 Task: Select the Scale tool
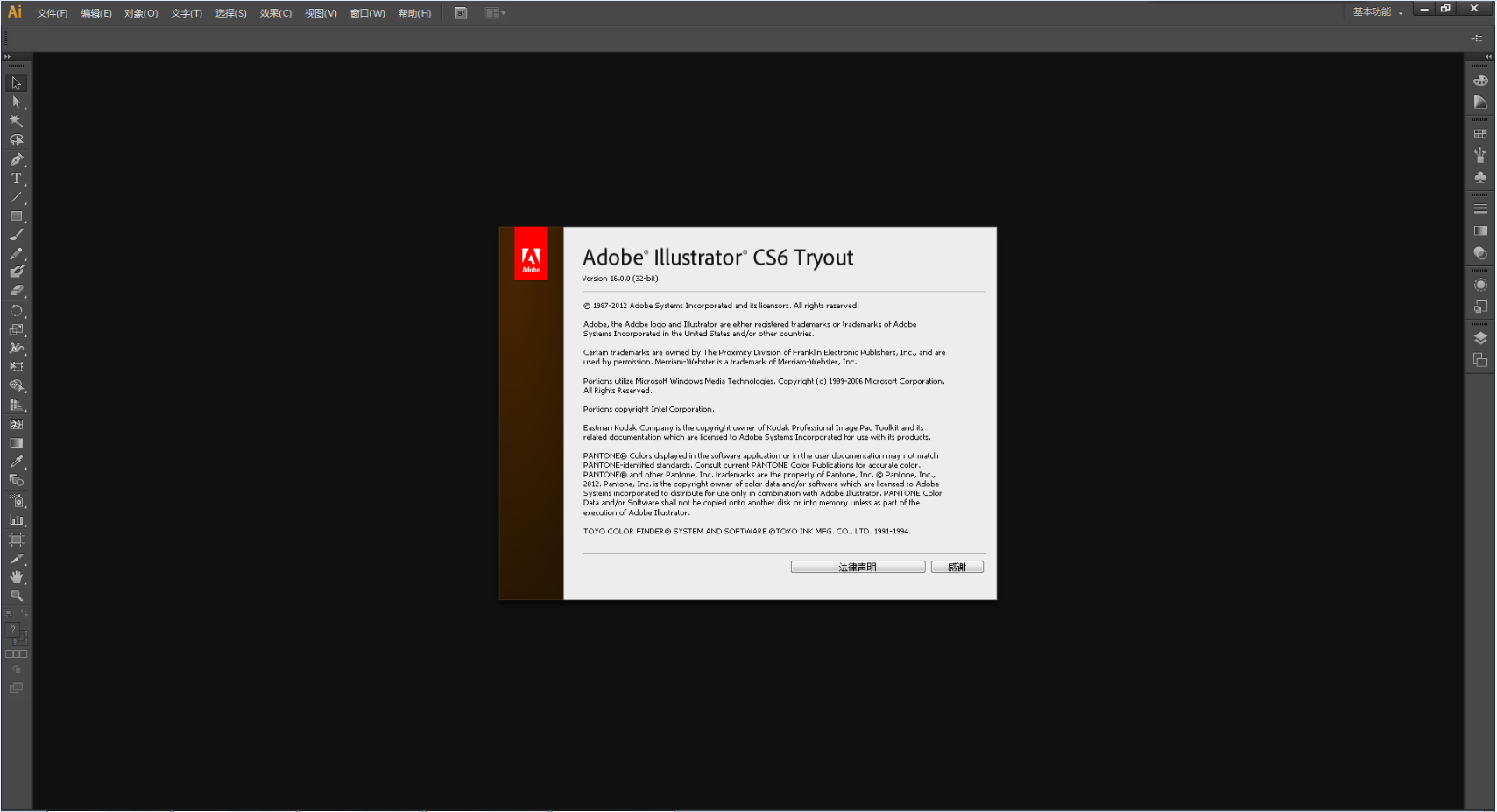click(17, 330)
